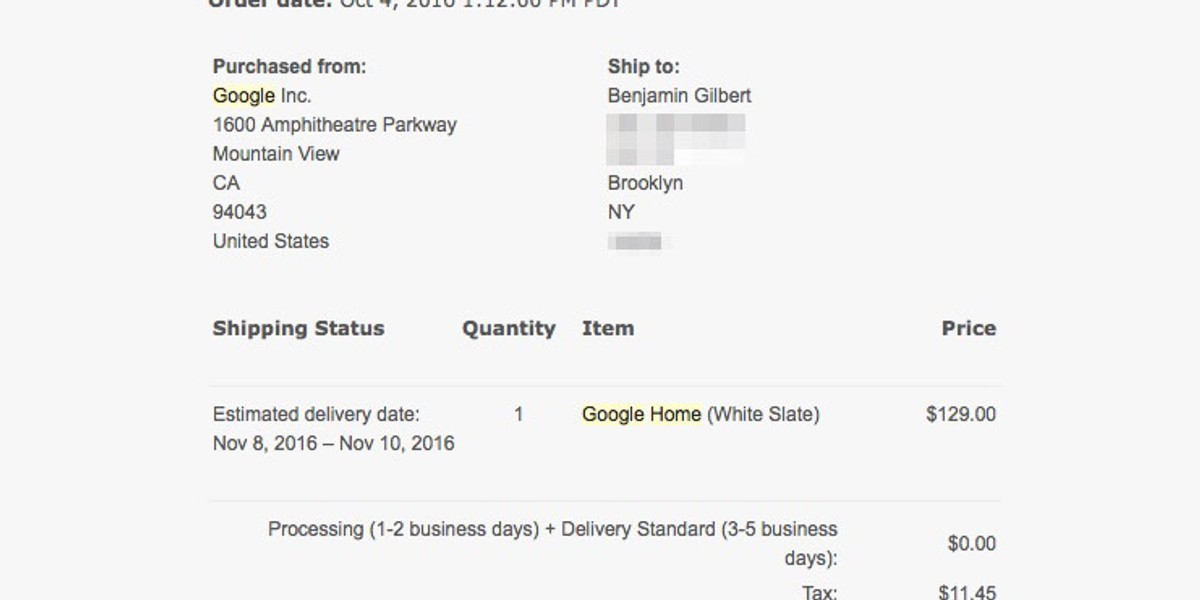Screen dimensions: 1200x600
Task: Click the $129.00 item price
Action: (961, 414)
